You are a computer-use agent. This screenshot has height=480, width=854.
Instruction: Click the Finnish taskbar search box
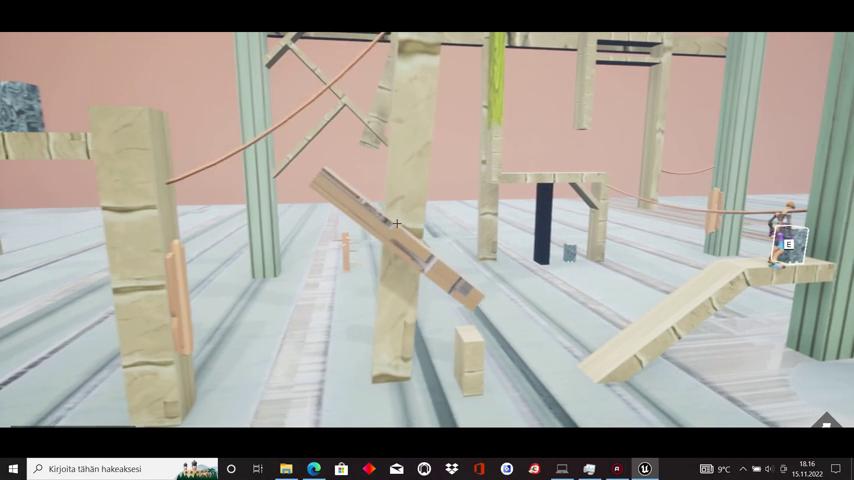tap(110, 468)
